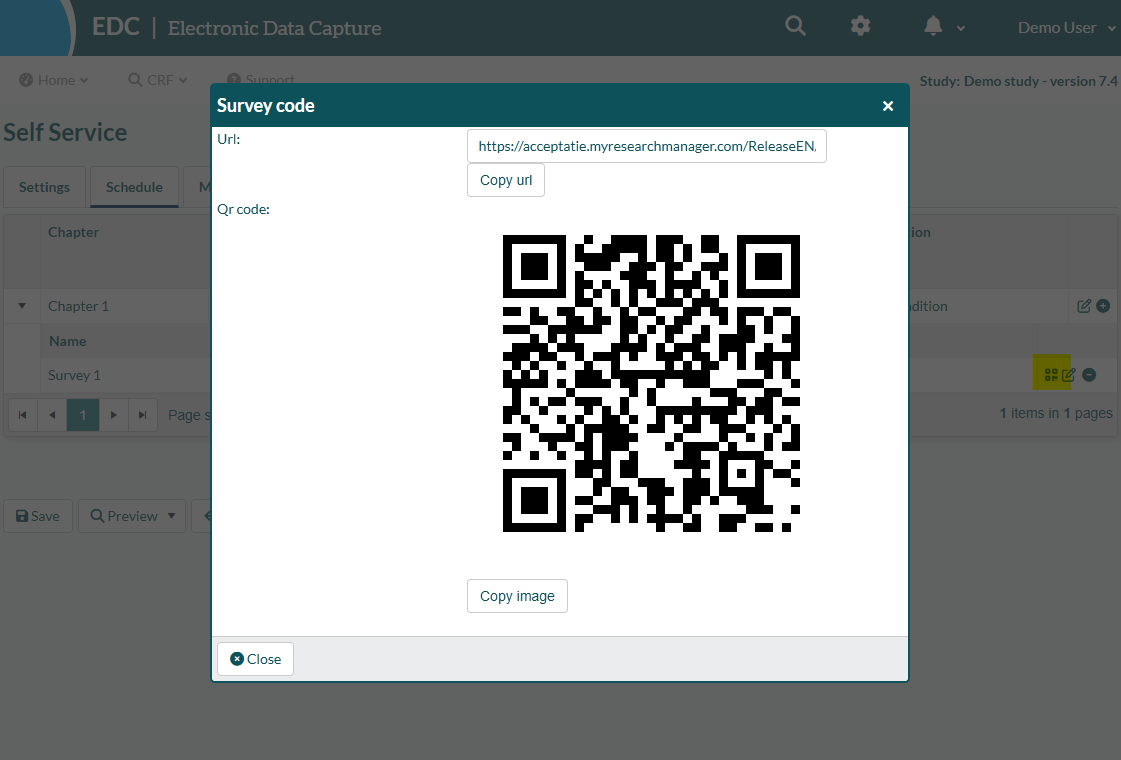Open settings gear icon in header

pos(860,26)
